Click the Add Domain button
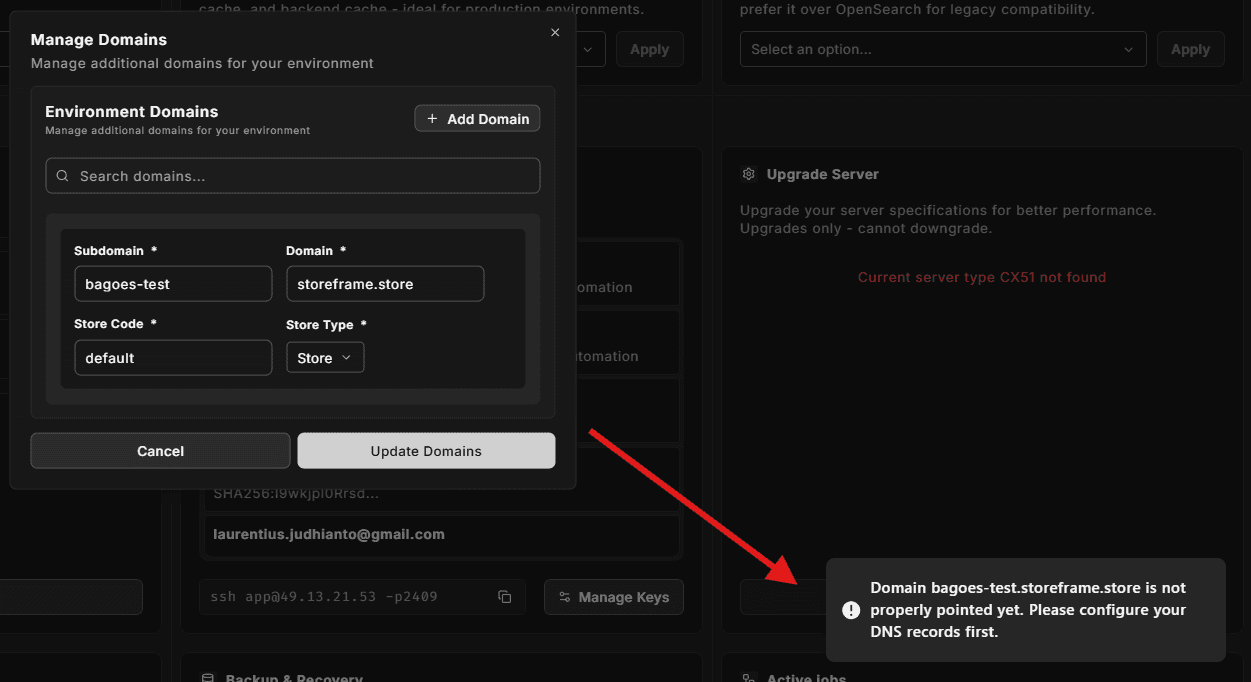 pos(478,119)
